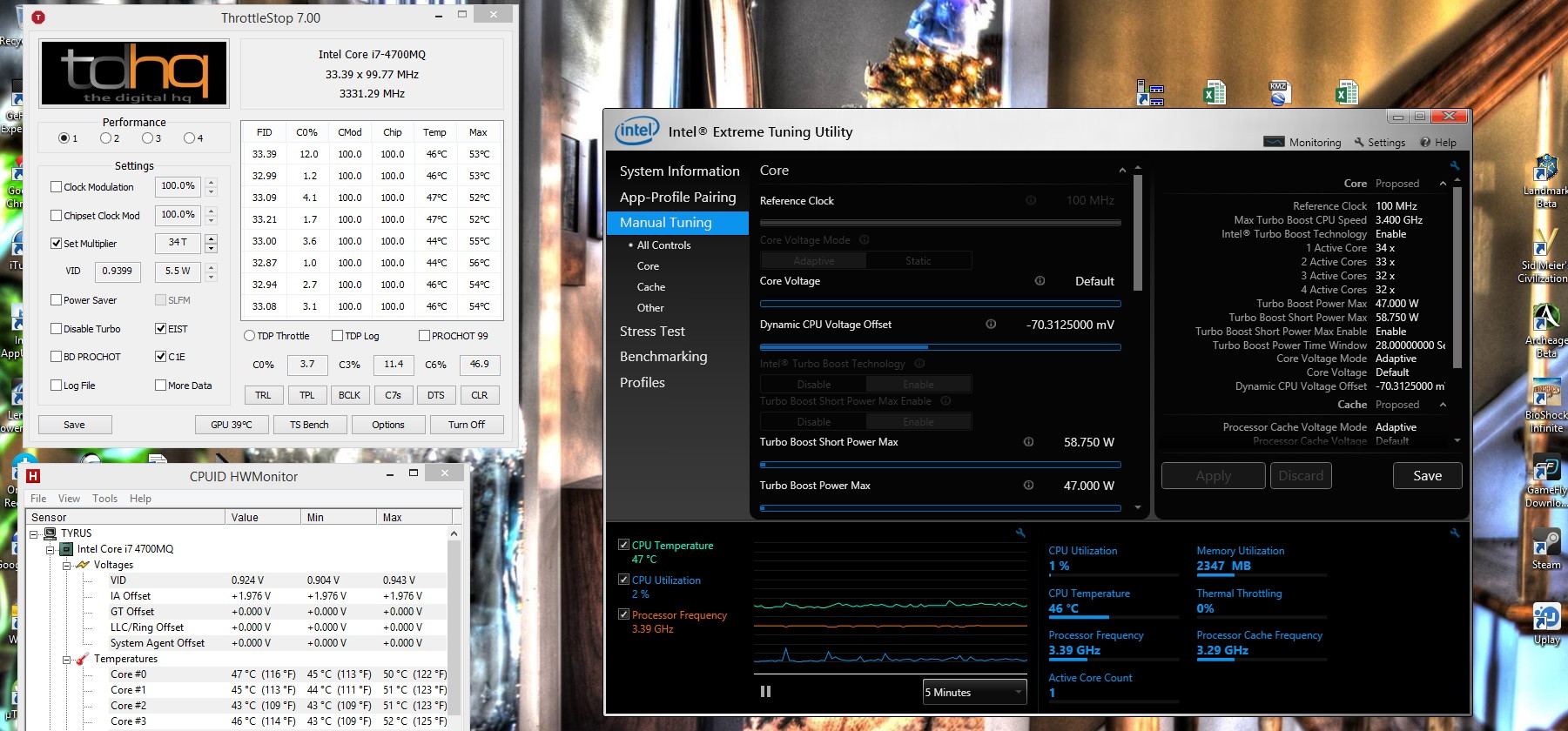Select Sid Meier's Civilization desktop icon
Screen dimensions: 1568x731
point(1543,255)
